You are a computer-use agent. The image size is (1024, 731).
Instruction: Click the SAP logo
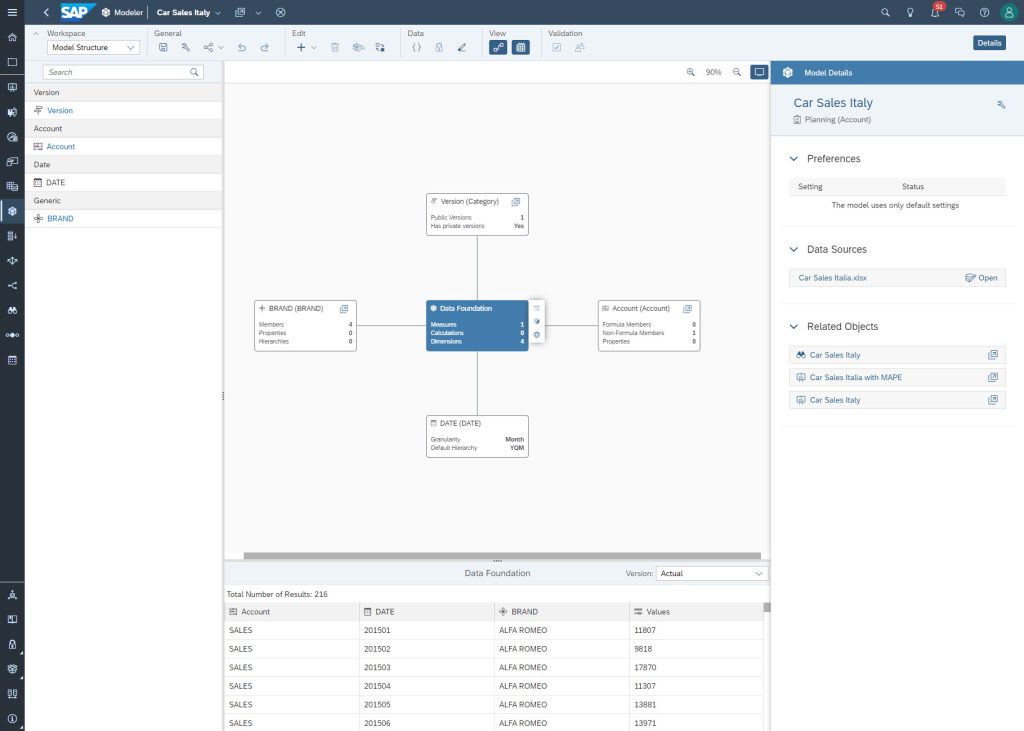point(78,12)
